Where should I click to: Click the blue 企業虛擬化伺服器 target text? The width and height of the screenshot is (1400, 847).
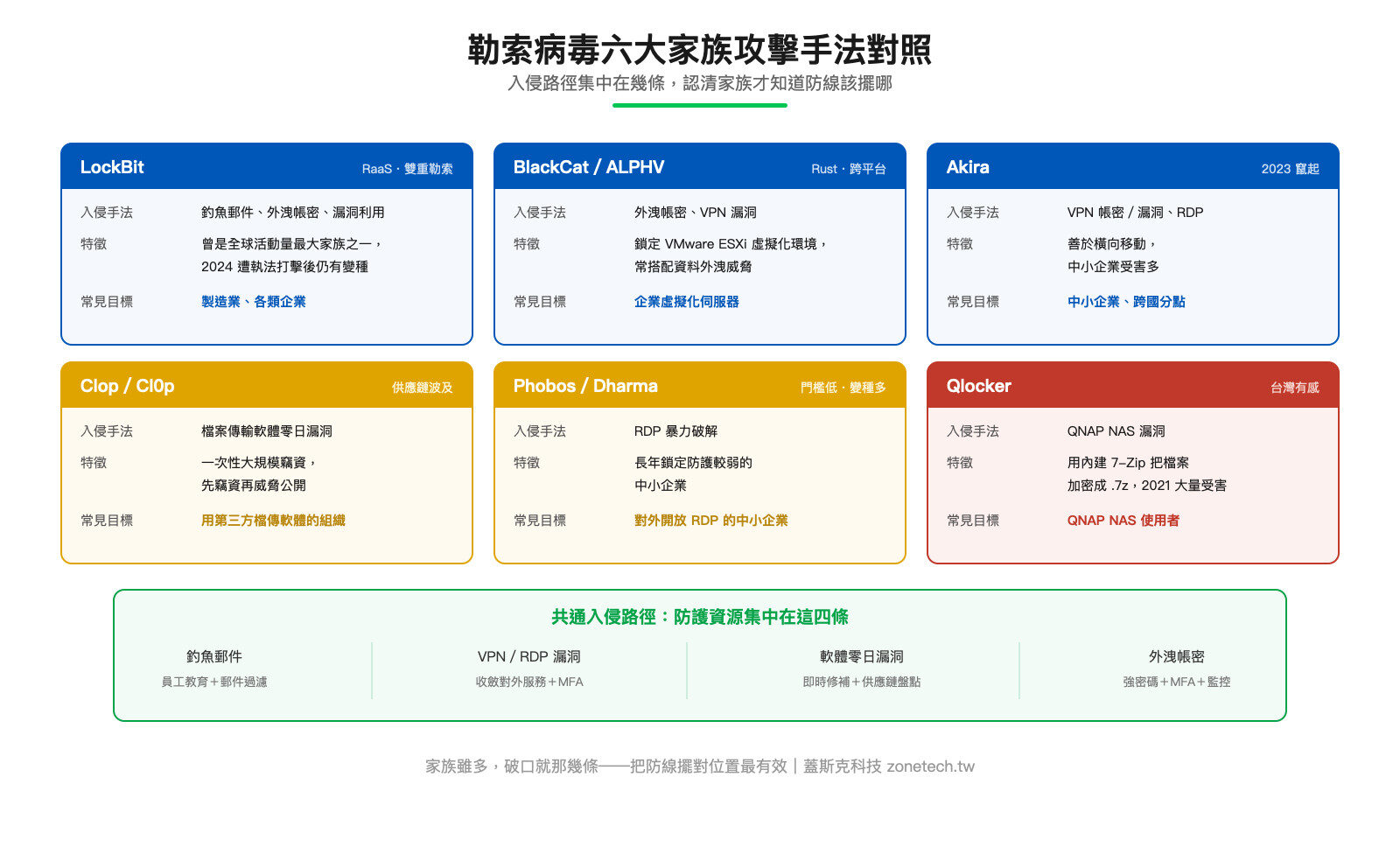(686, 302)
